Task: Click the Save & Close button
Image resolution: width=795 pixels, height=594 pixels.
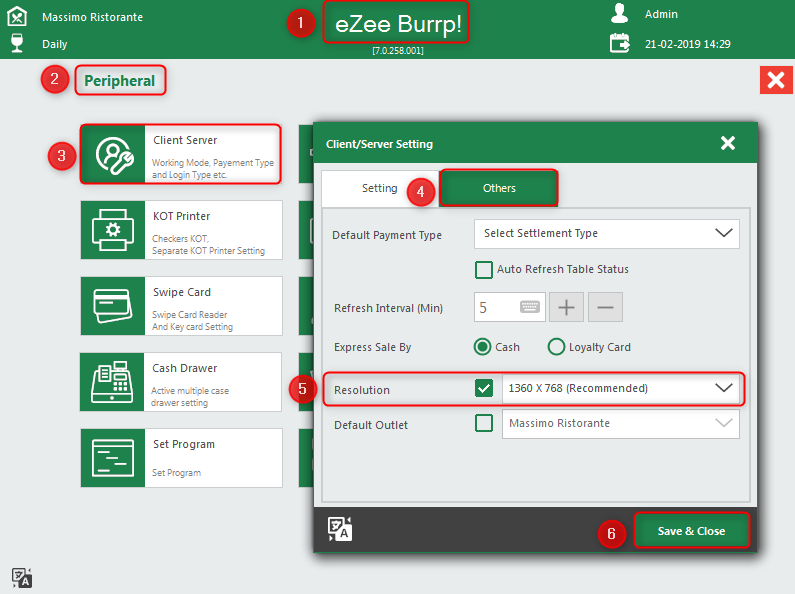Action: tap(691, 531)
